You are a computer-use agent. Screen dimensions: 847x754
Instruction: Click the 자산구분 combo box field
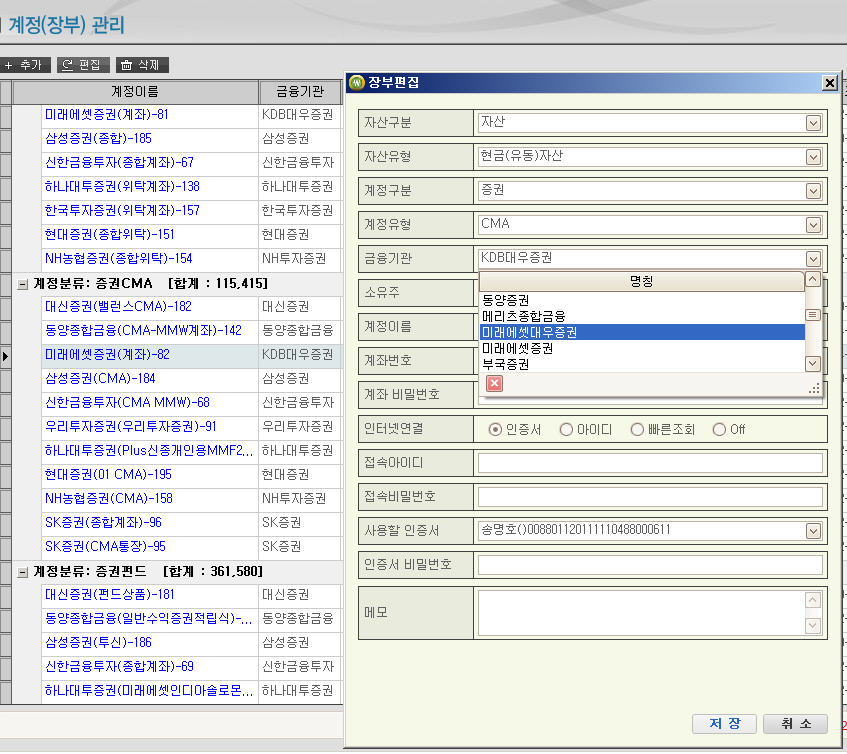click(x=650, y=123)
